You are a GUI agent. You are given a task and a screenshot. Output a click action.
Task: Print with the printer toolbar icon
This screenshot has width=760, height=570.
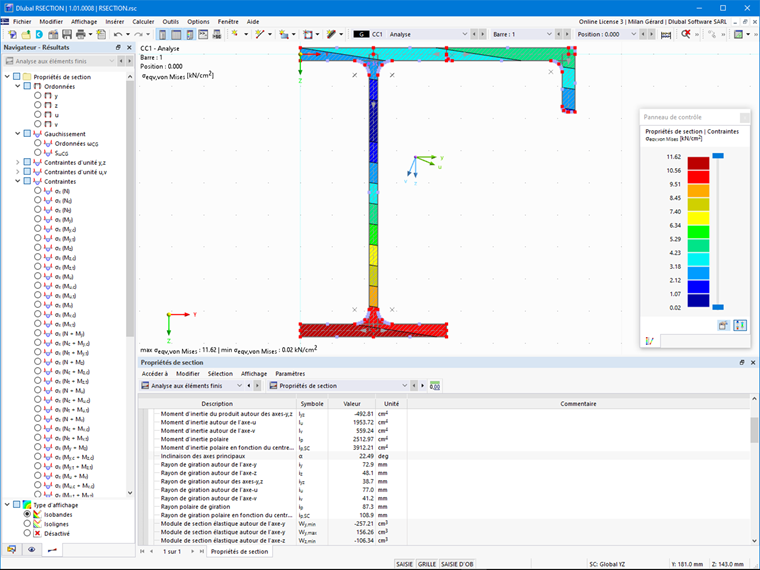tap(80, 34)
